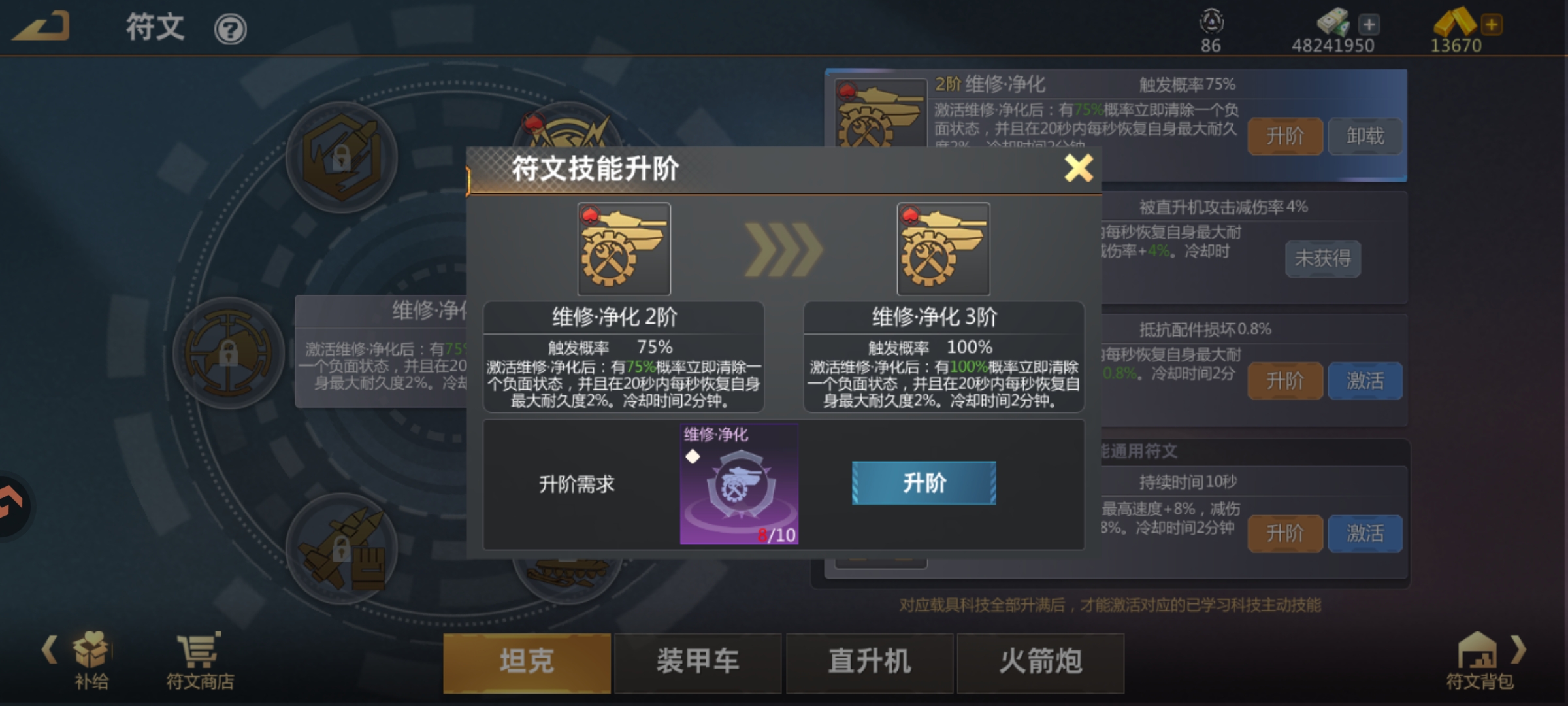Click 卸载 to unload the rune
The image size is (1568, 706).
pyautogui.click(x=1365, y=136)
